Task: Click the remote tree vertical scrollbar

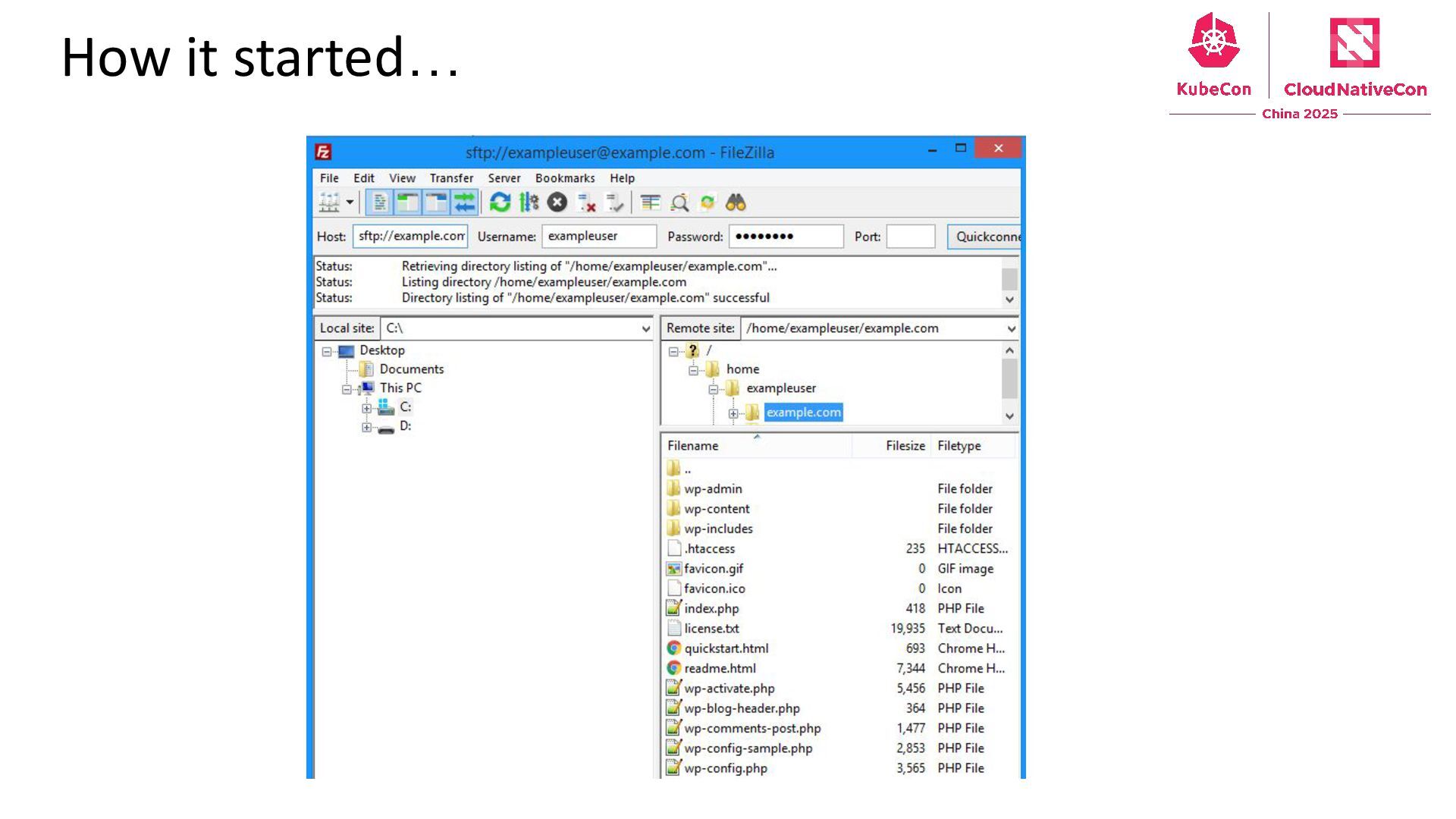Action: (x=1009, y=379)
